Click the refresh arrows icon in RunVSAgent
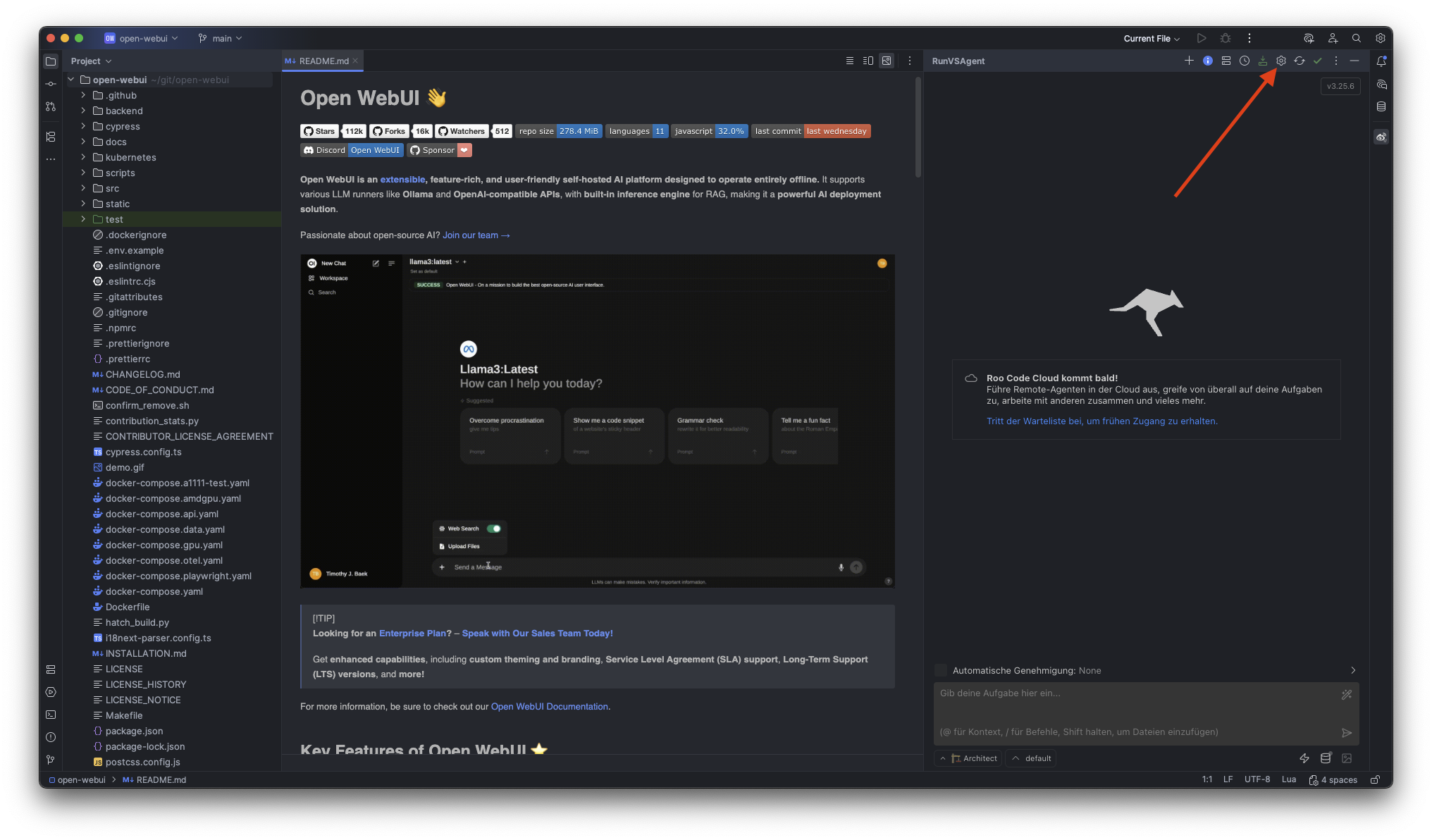 [1300, 61]
